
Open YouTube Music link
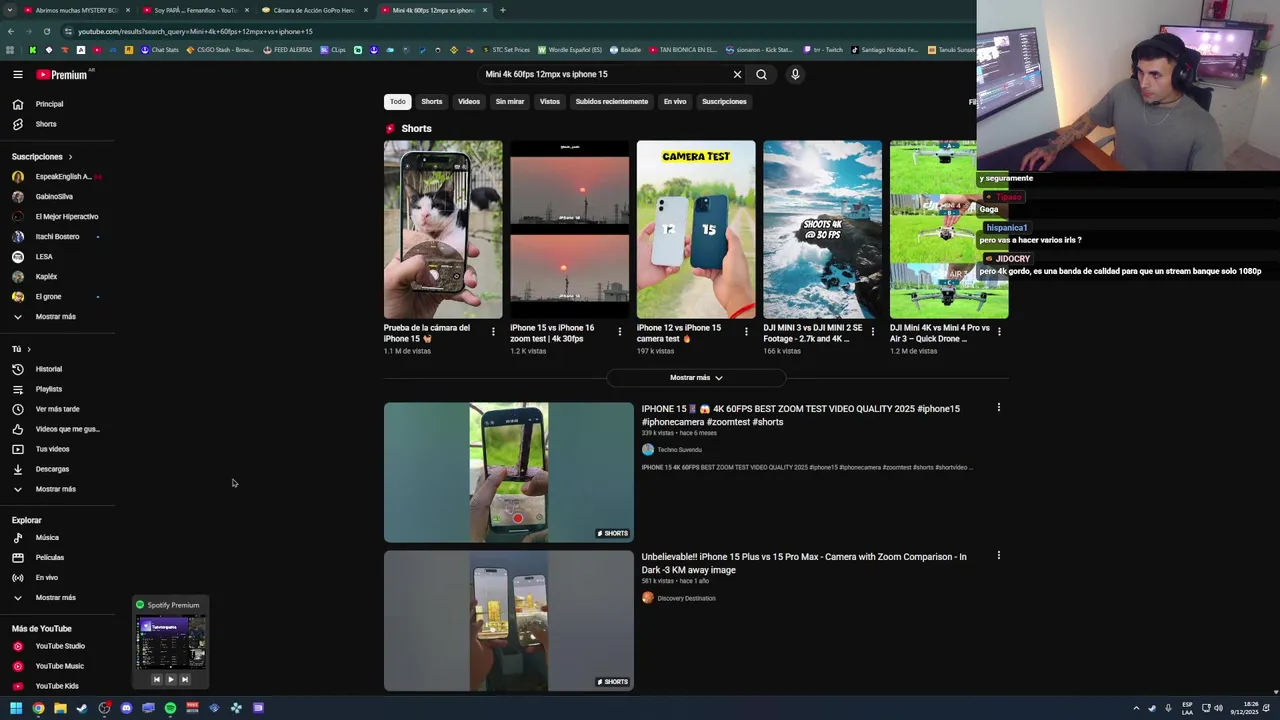point(59,666)
